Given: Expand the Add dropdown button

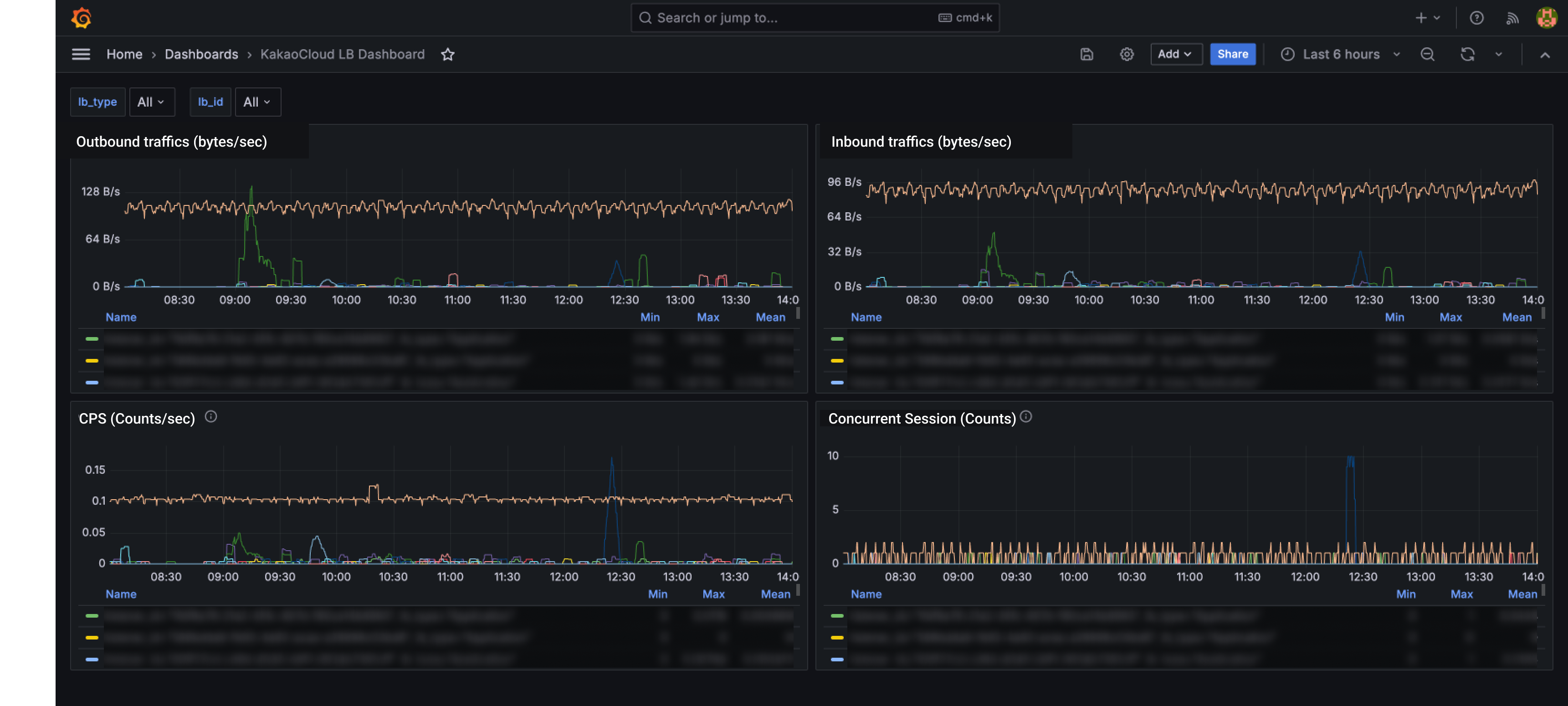Looking at the screenshot, I should (x=1175, y=54).
